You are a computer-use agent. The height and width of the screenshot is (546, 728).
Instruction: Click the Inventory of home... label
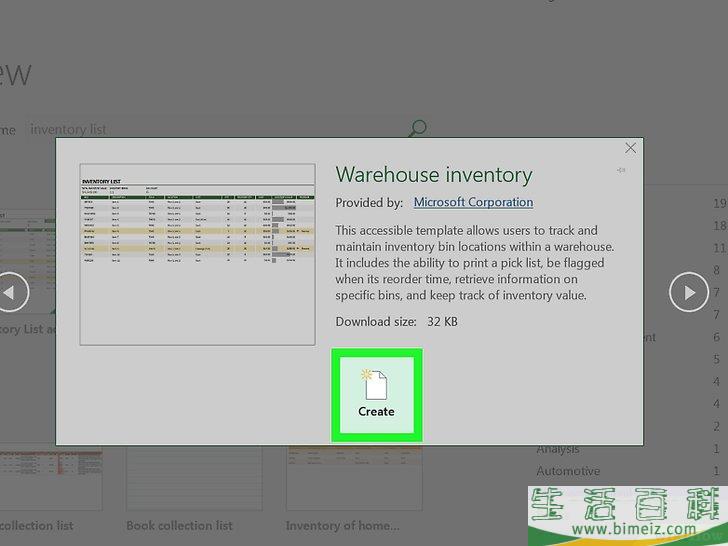click(x=343, y=526)
